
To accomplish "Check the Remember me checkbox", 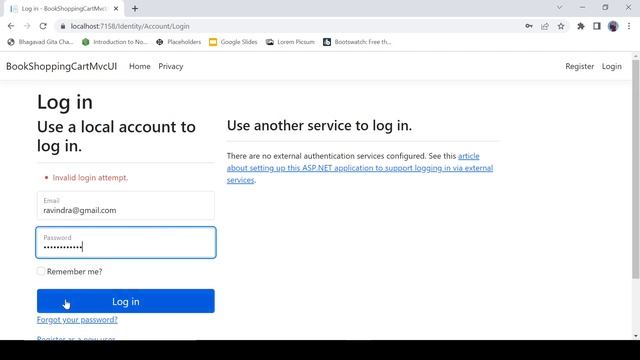I will [41, 271].
